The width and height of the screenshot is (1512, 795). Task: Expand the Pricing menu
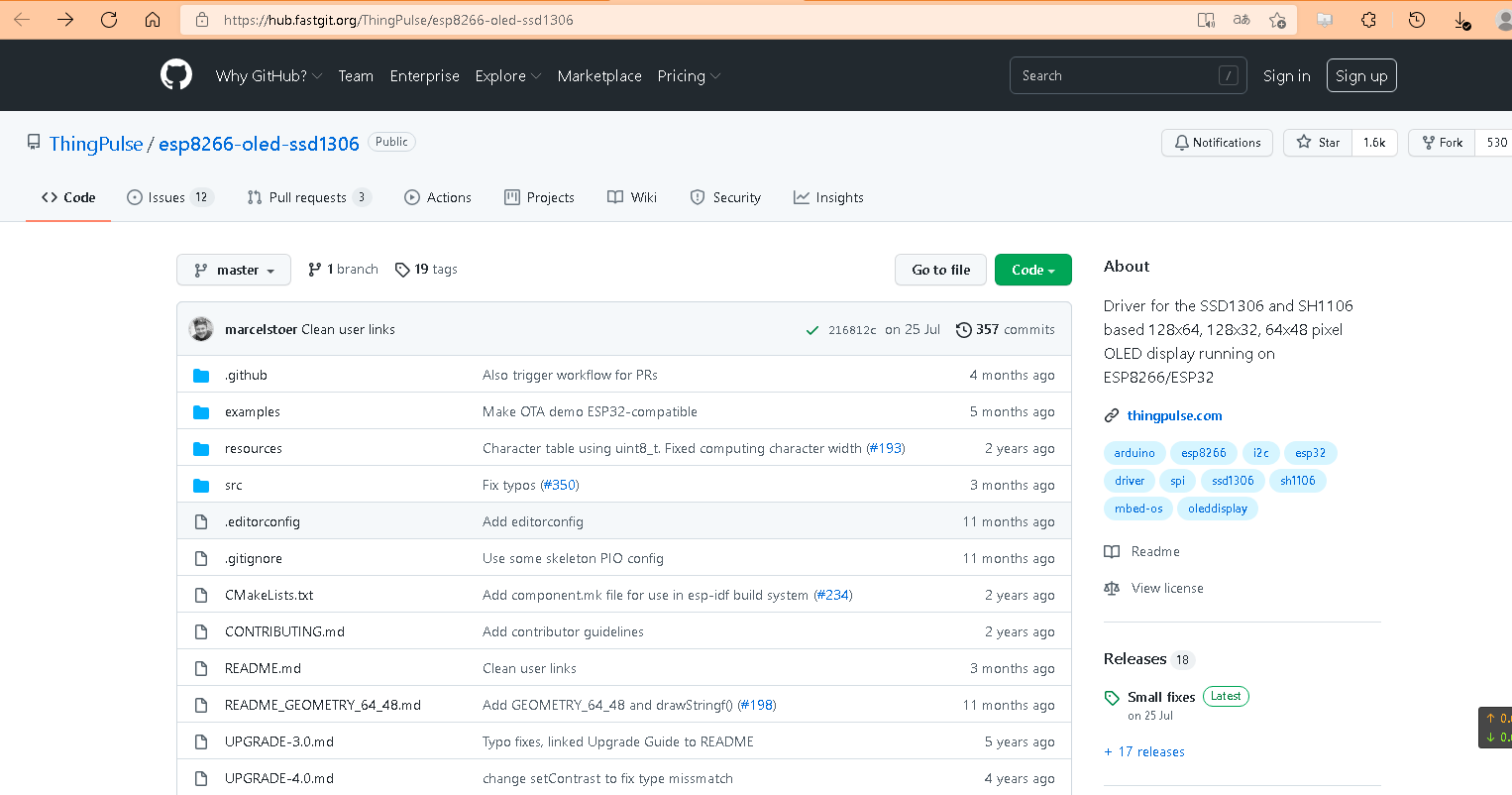(689, 75)
